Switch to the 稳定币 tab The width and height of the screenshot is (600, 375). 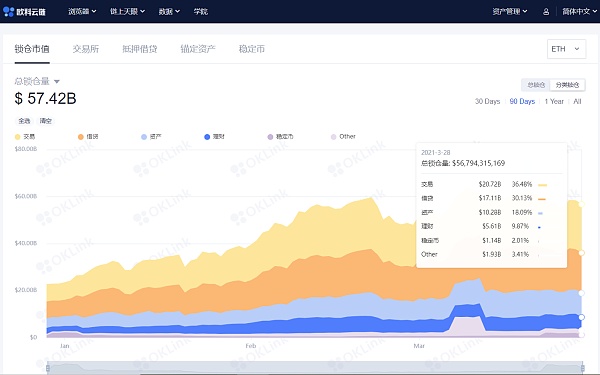point(252,49)
